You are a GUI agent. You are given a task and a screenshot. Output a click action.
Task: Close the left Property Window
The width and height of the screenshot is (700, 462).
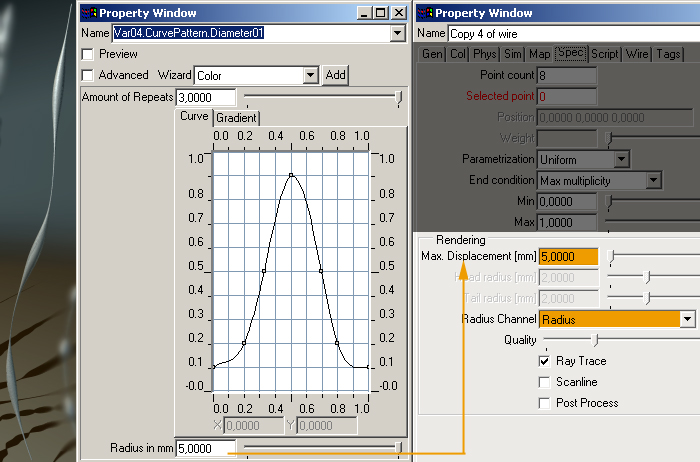[x=398, y=13]
